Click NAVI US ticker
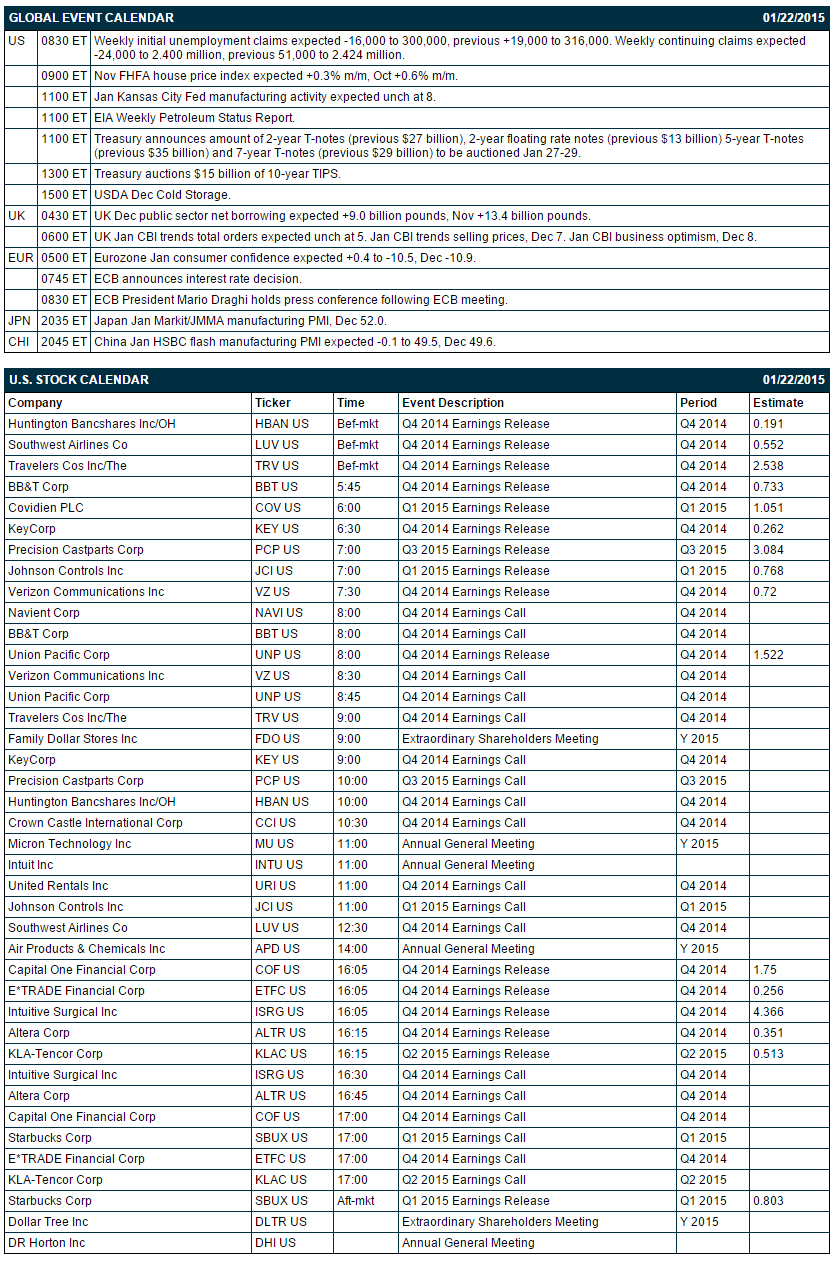Screen dimensions: 834x1262 click(x=279, y=613)
